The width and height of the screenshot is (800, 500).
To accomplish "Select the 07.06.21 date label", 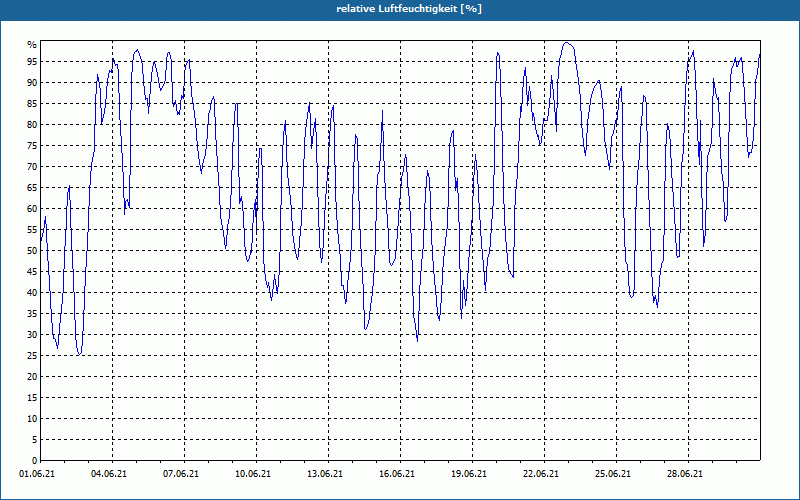I will pyautogui.click(x=181, y=474).
